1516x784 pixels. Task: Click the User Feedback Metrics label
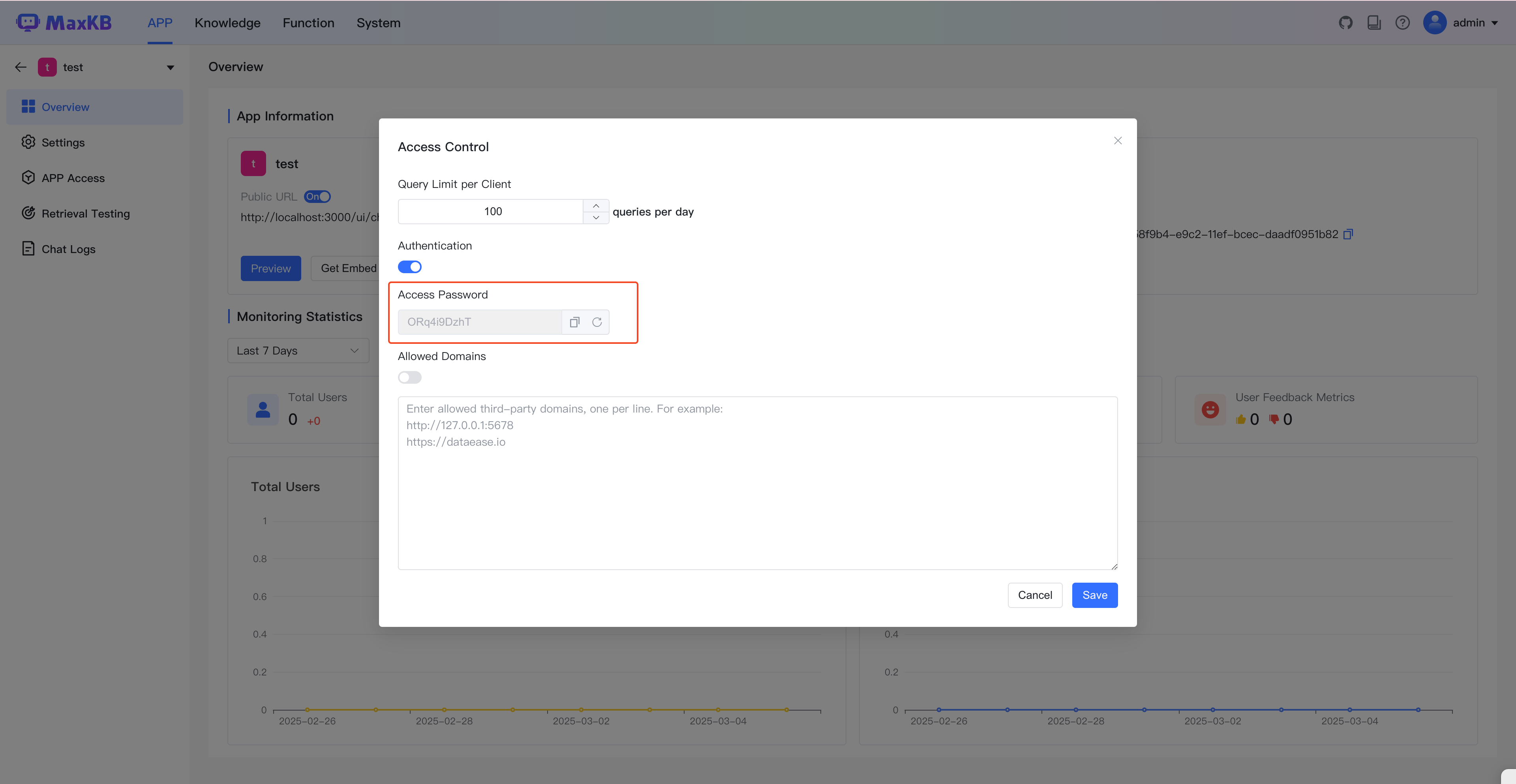tap(1295, 397)
